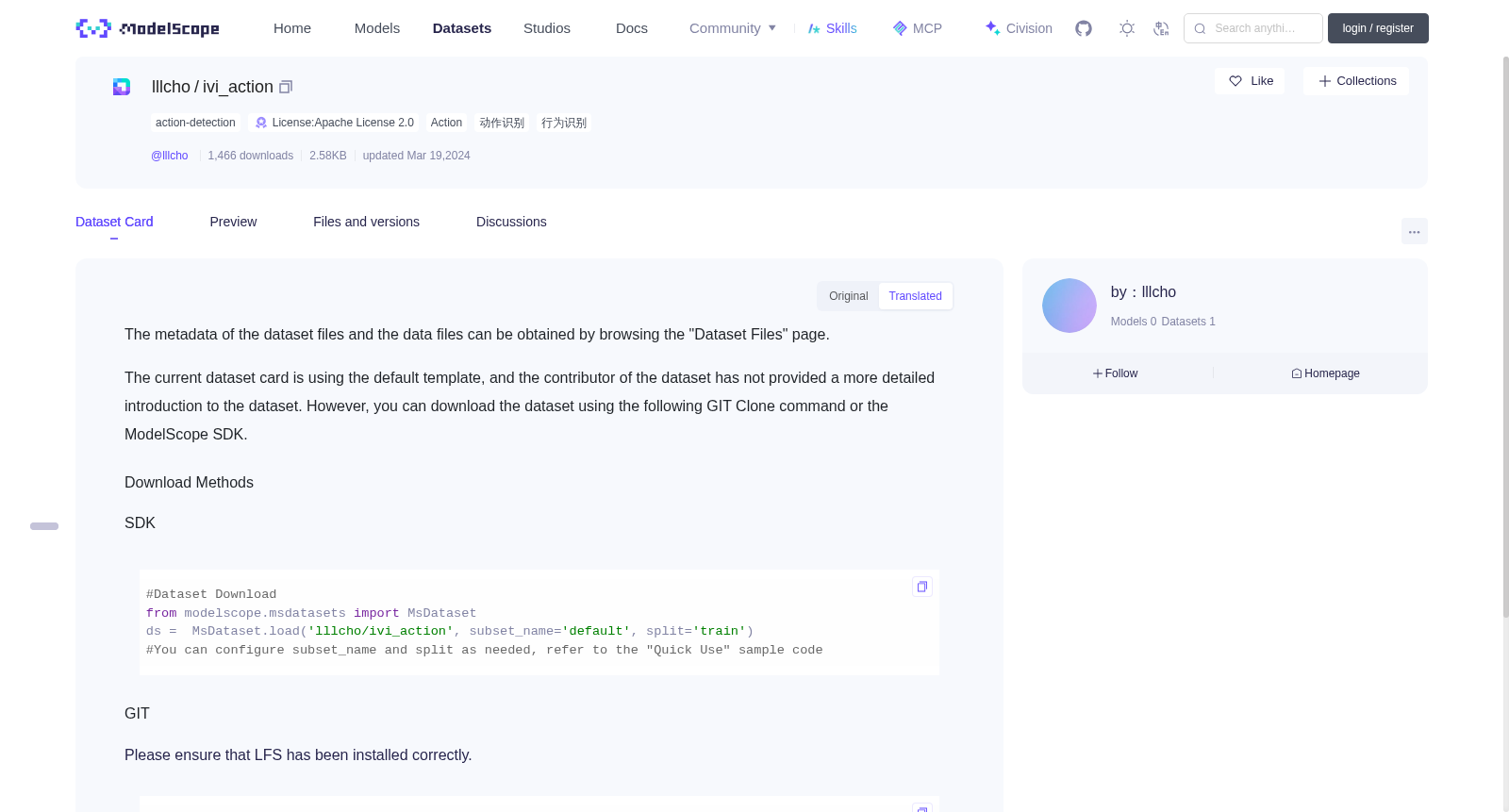Add dataset to Collections
This screenshot has height=812, width=1509.
(x=1356, y=81)
